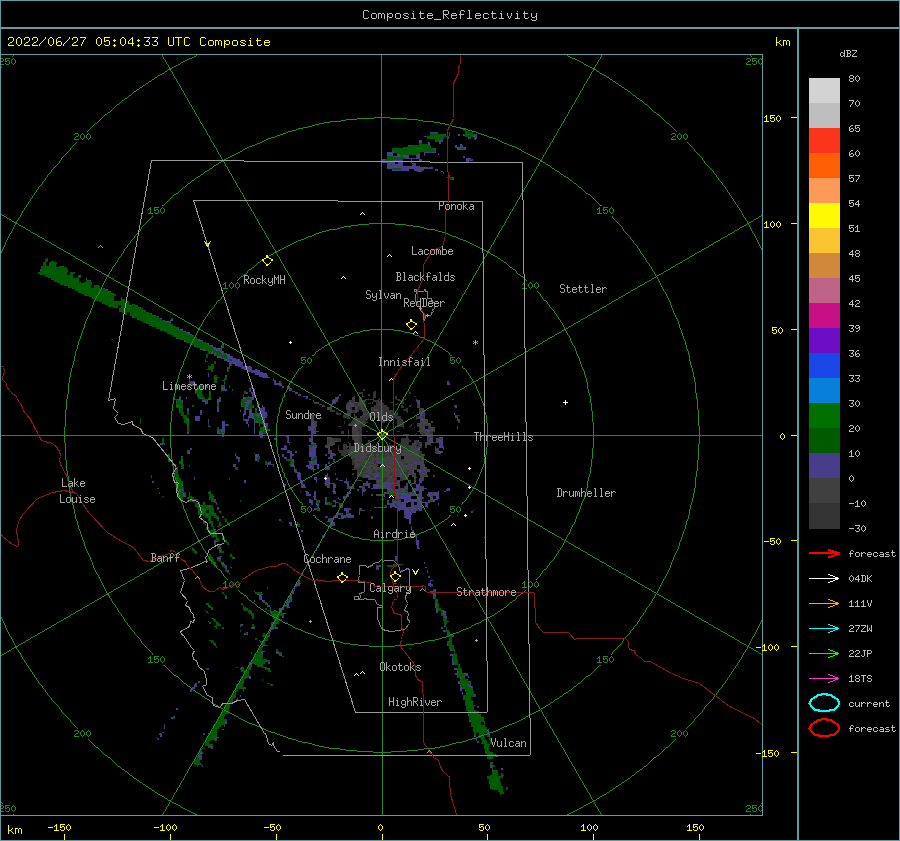Image resolution: width=900 pixels, height=841 pixels.
Task: Click the Okotoks label
Action: click(x=400, y=667)
